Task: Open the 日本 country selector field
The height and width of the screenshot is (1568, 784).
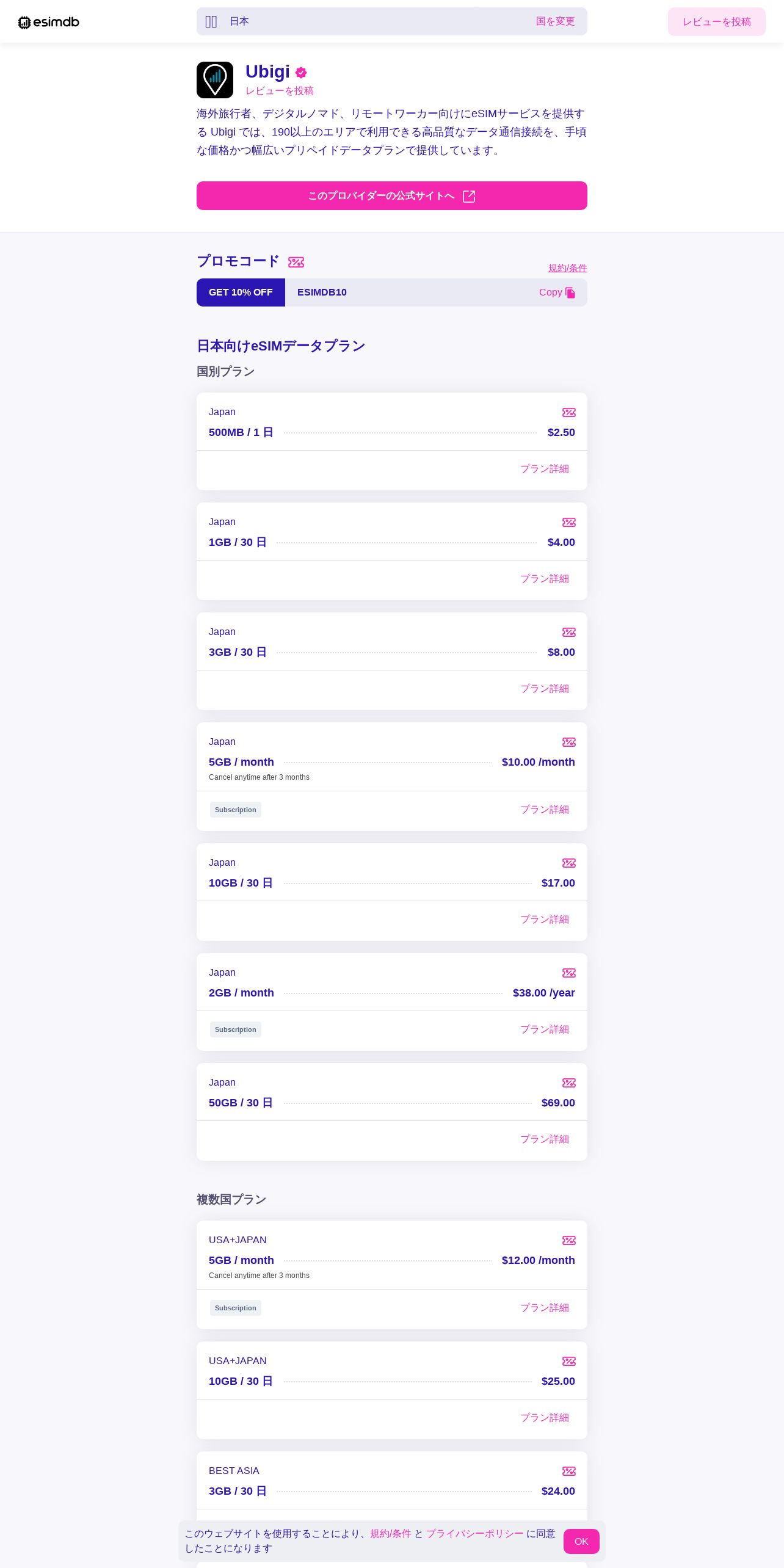Action: point(366,21)
